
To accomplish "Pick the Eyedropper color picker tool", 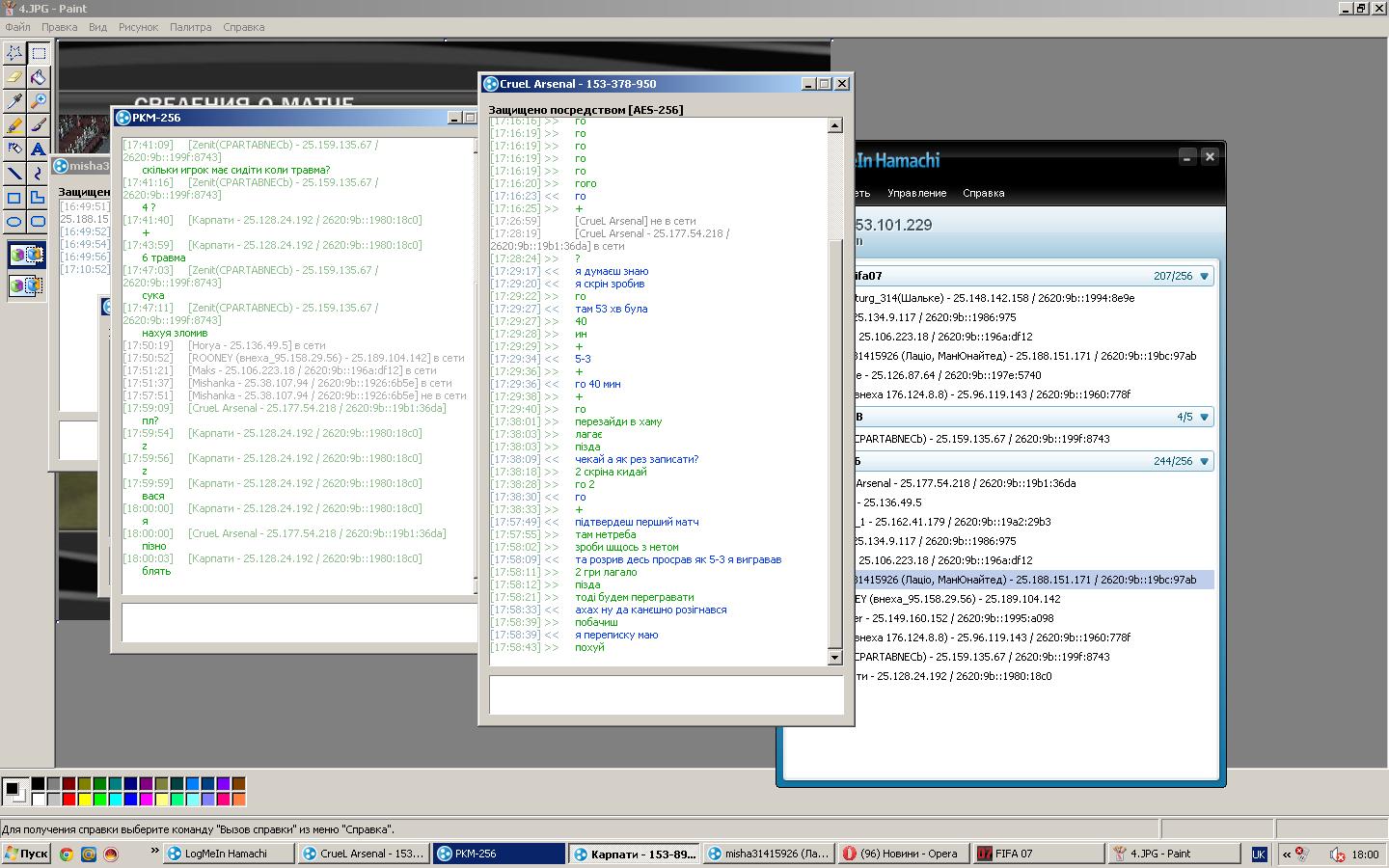I will pos(14,101).
